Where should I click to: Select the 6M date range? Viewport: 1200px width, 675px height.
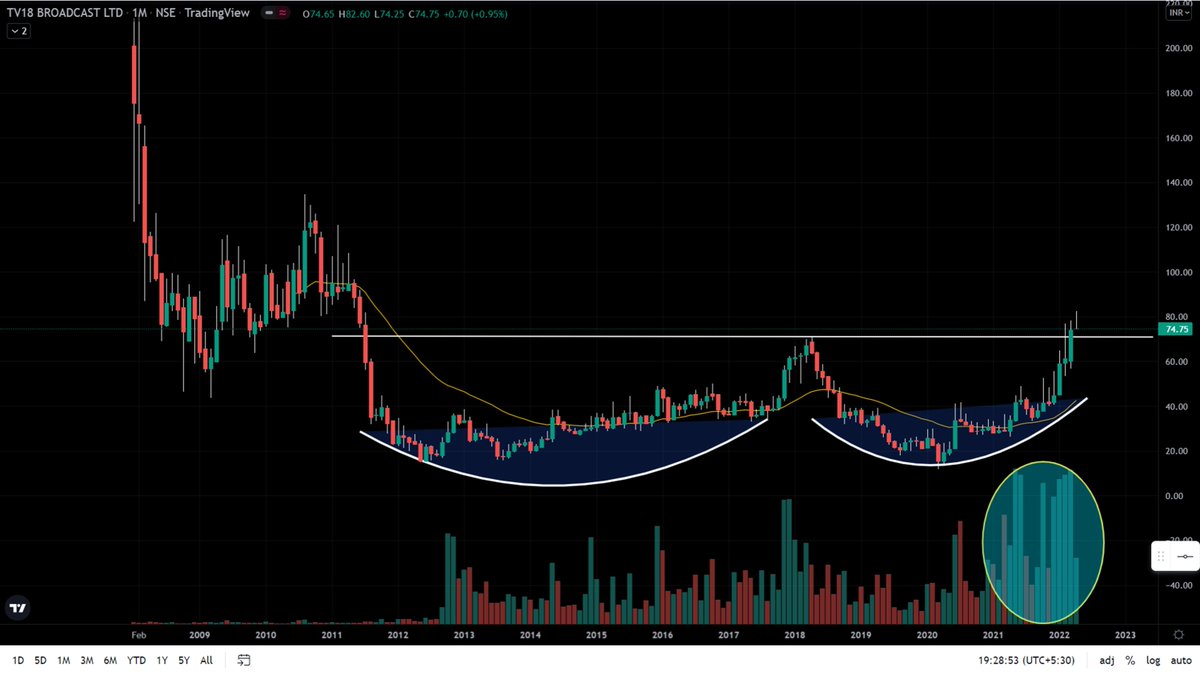111,661
